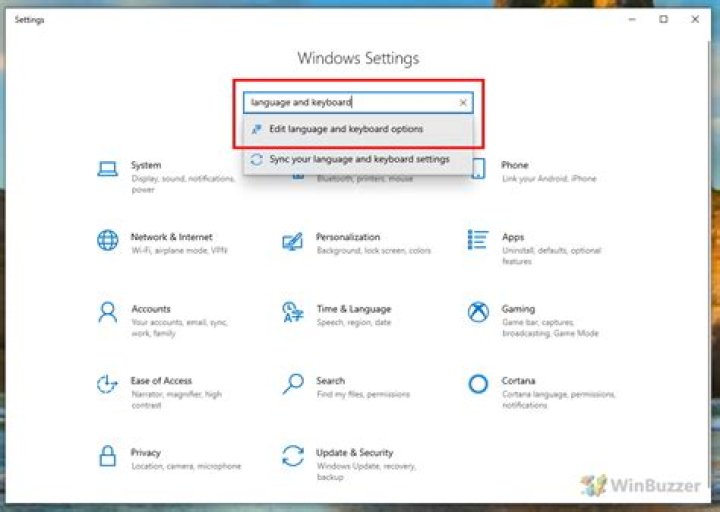Click 'Location, camera, microphone' description
The width and height of the screenshot is (720, 512).
pos(186,466)
